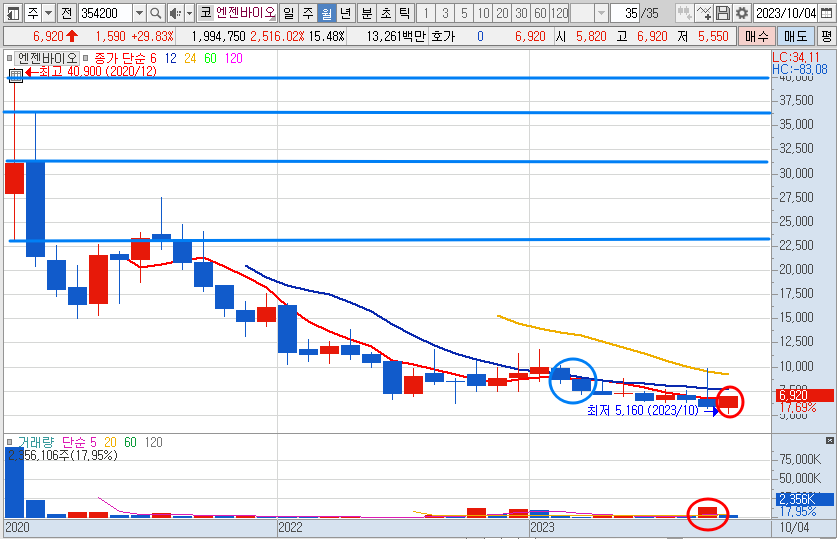Open chart settings gear icon

(x=741, y=12)
